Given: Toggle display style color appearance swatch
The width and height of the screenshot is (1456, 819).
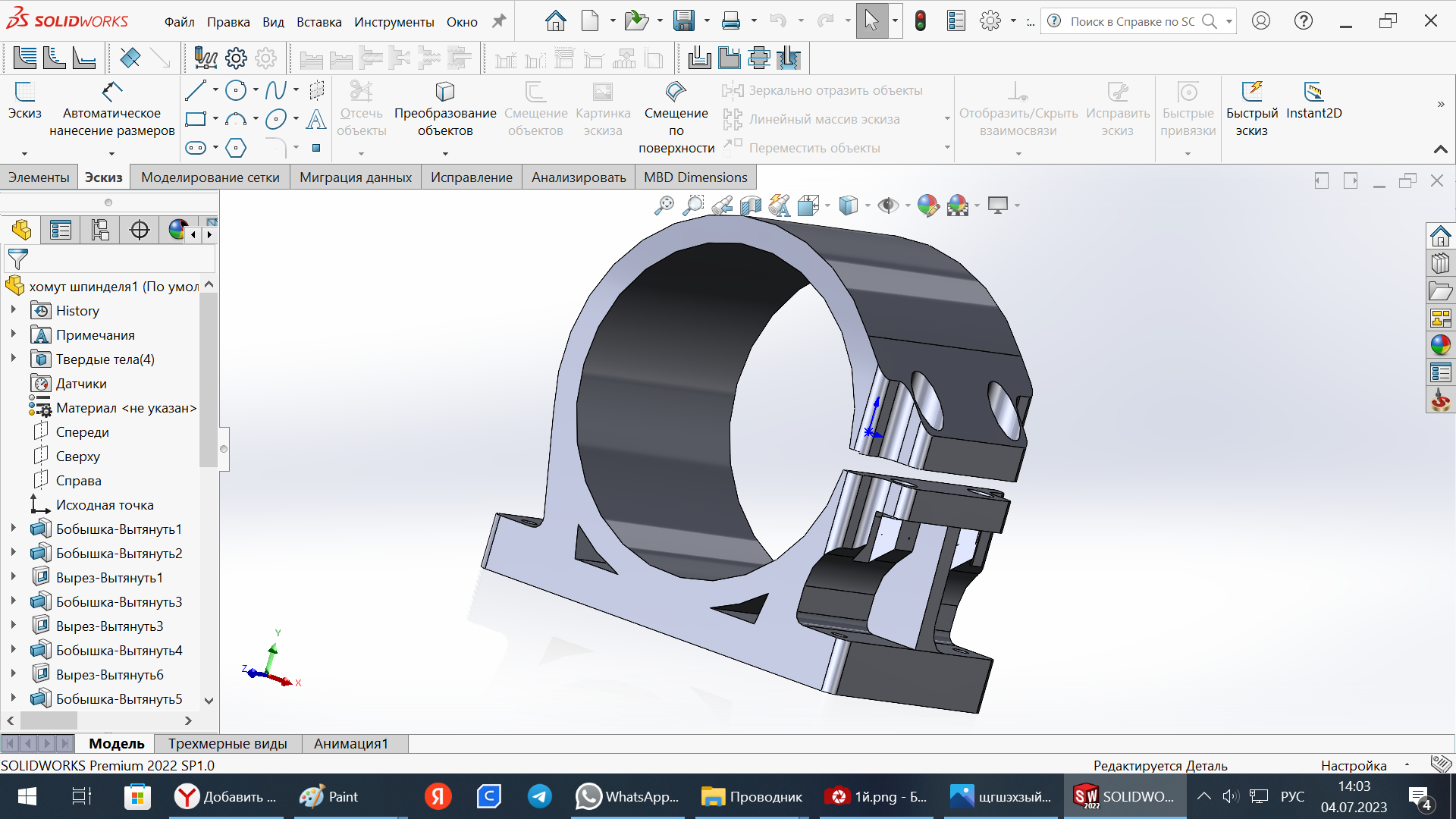Looking at the screenshot, I should [928, 206].
